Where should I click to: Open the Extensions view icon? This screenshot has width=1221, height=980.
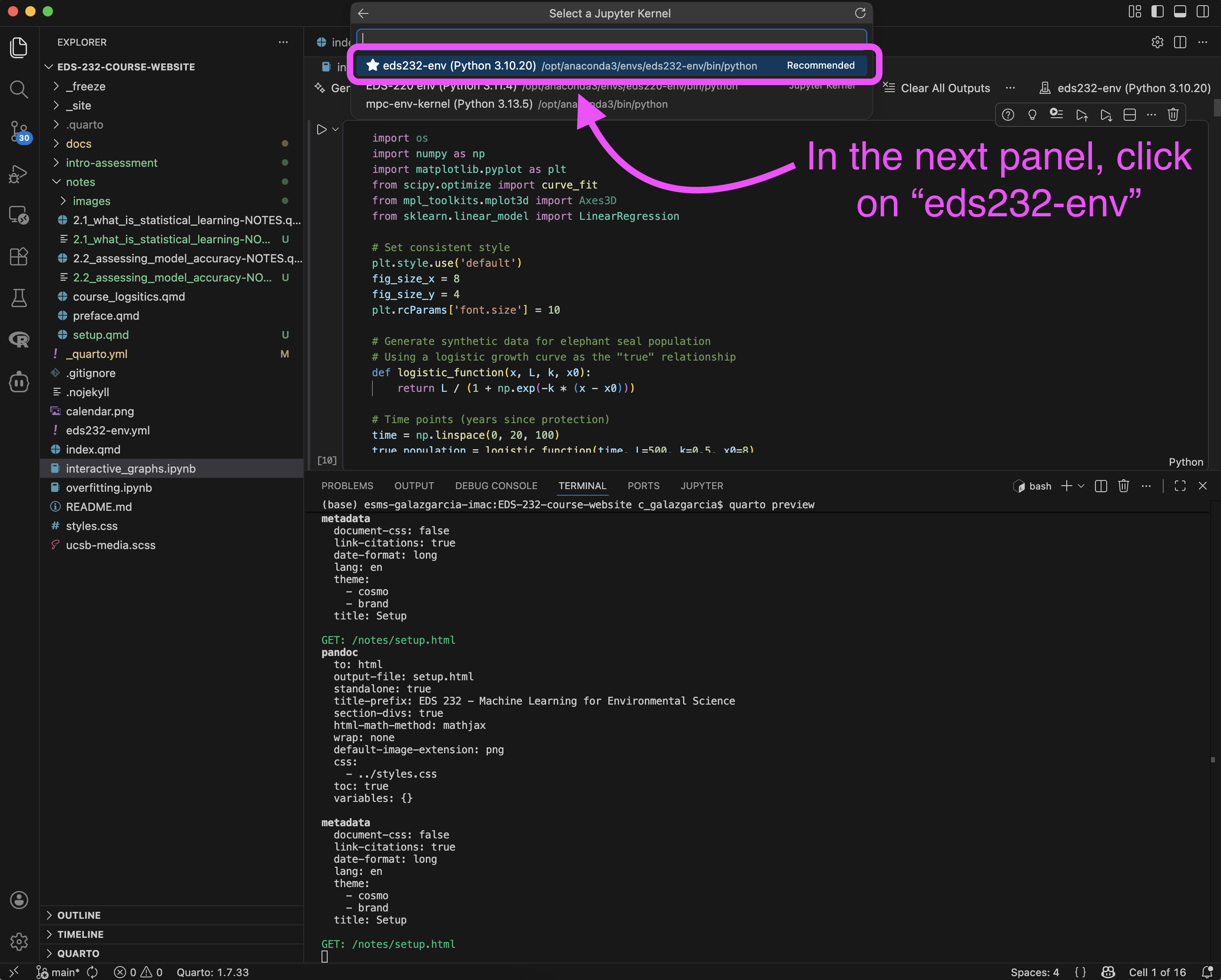[x=19, y=257]
